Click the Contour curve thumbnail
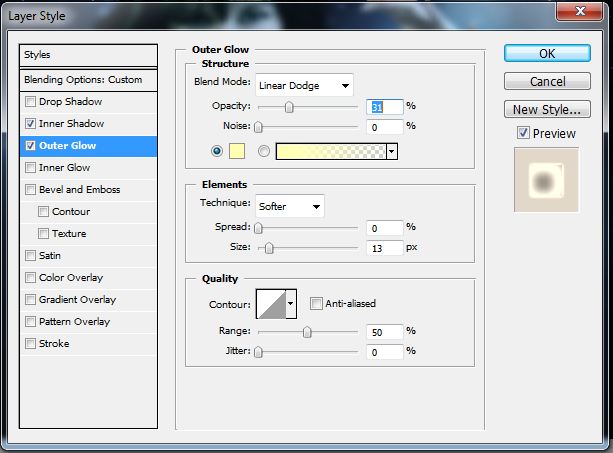The image size is (613, 453). pos(271,304)
